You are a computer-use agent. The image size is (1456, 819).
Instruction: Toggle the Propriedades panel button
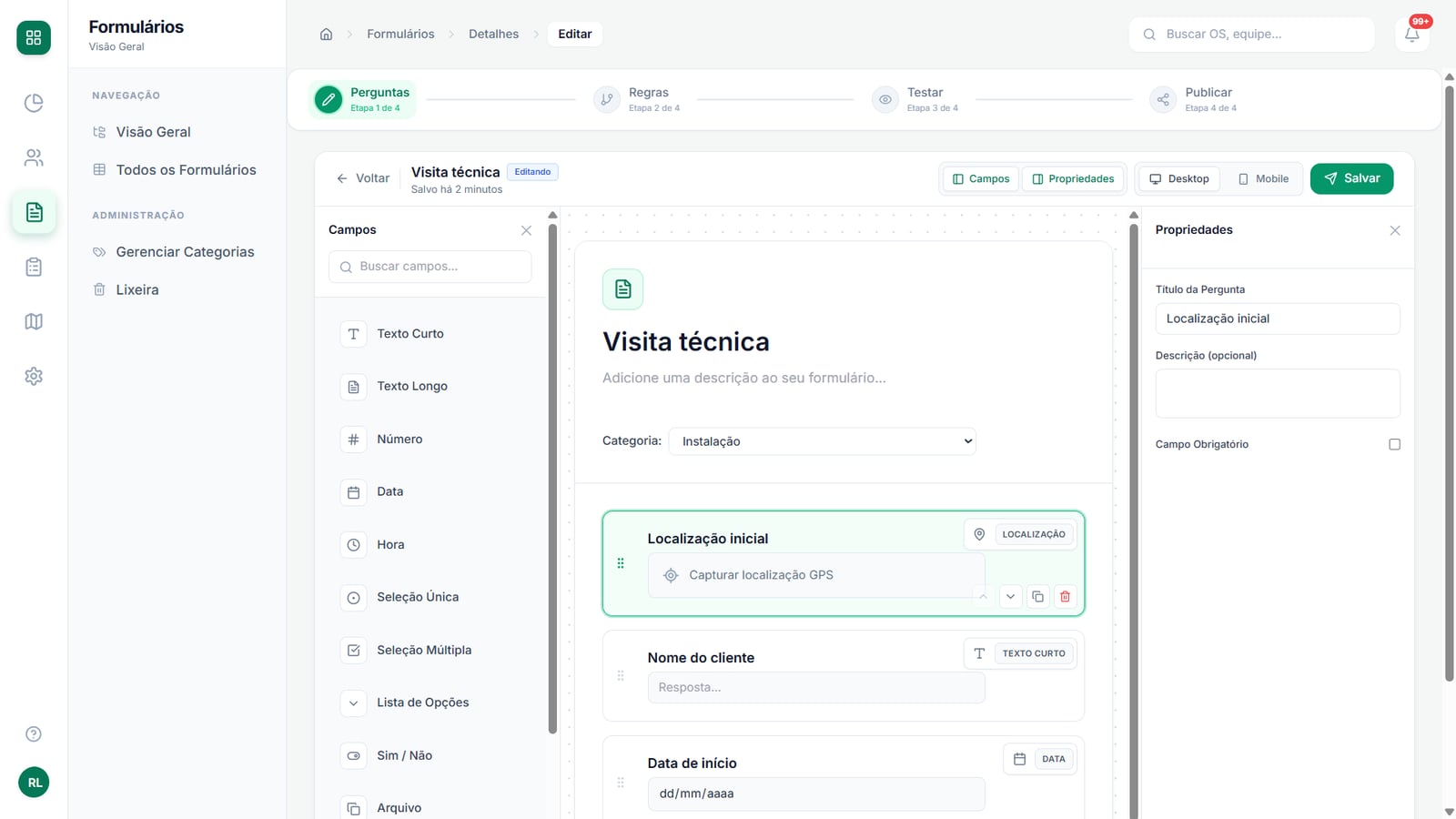1073,178
